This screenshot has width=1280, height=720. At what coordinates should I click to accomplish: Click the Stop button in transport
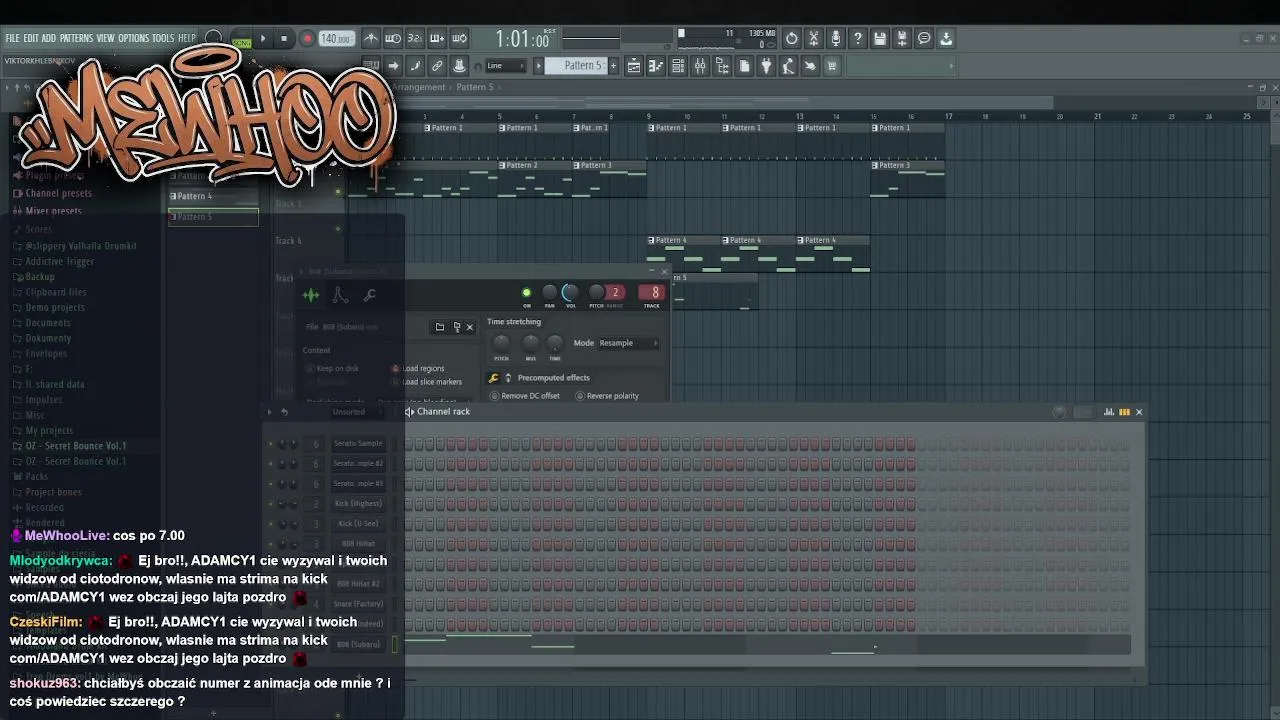coord(284,39)
